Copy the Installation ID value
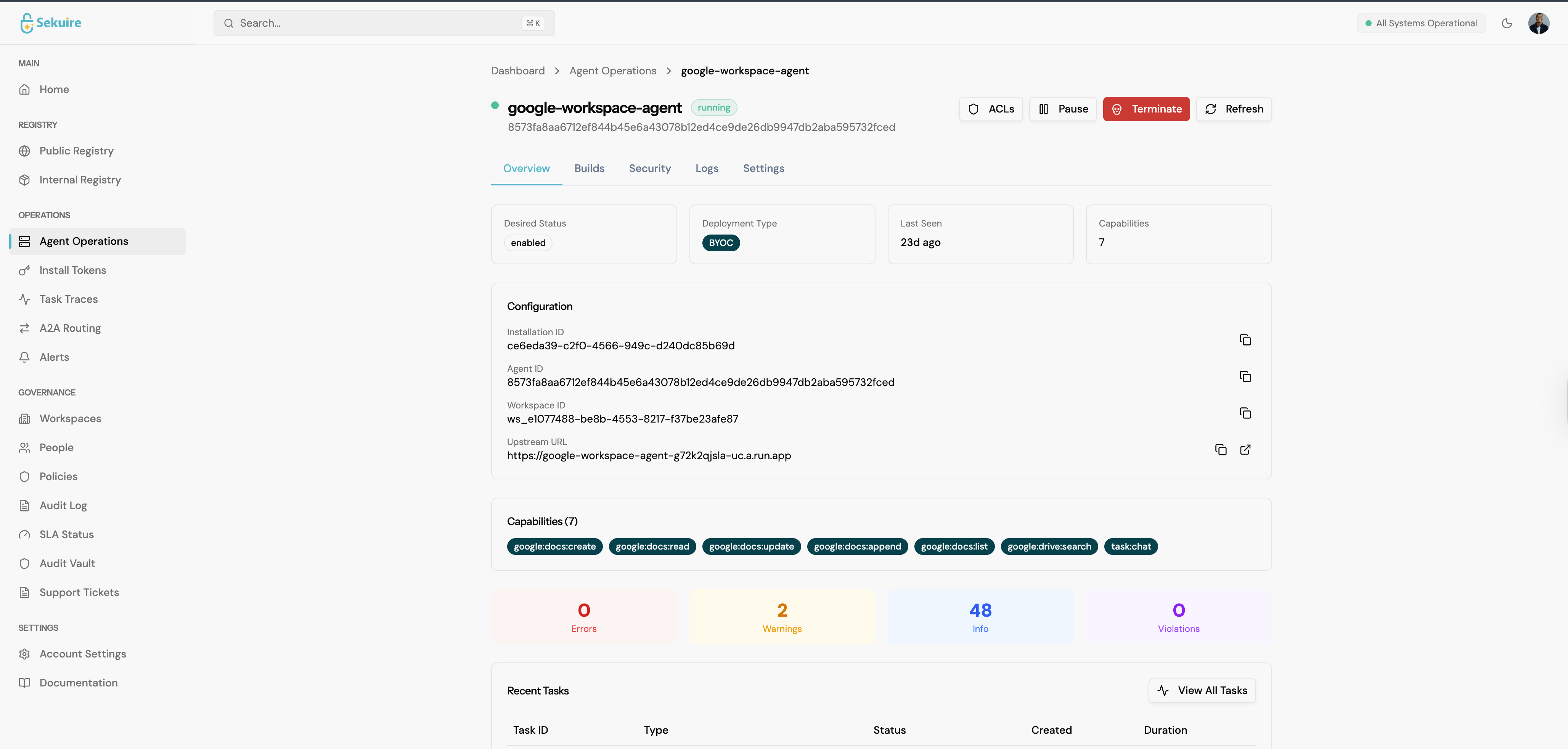Viewport: 1568px width, 749px height. point(1245,340)
